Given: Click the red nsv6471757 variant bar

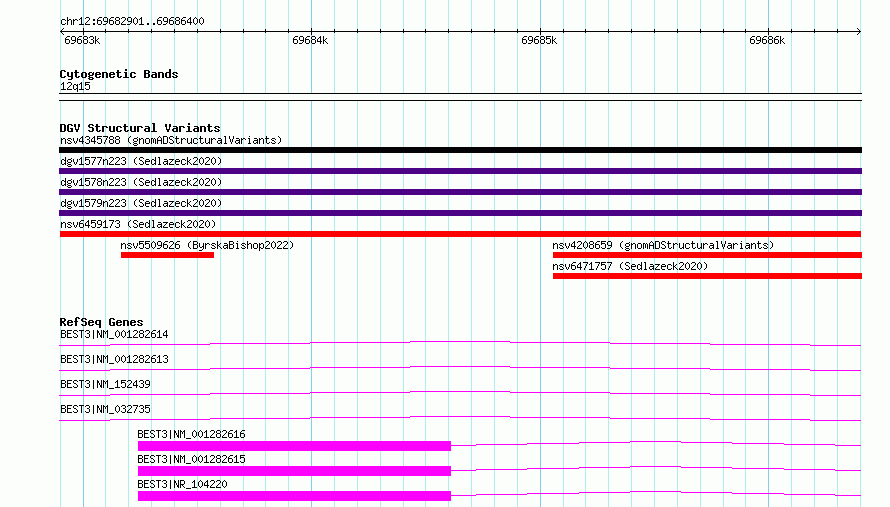Looking at the screenshot, I should coord(707,276).
